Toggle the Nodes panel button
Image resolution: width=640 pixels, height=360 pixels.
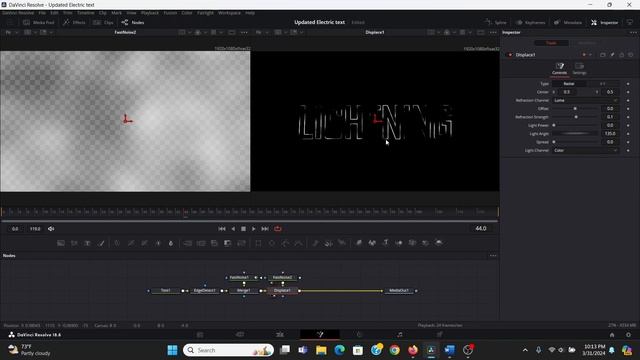pyautogui.click(x=133, y=22)
